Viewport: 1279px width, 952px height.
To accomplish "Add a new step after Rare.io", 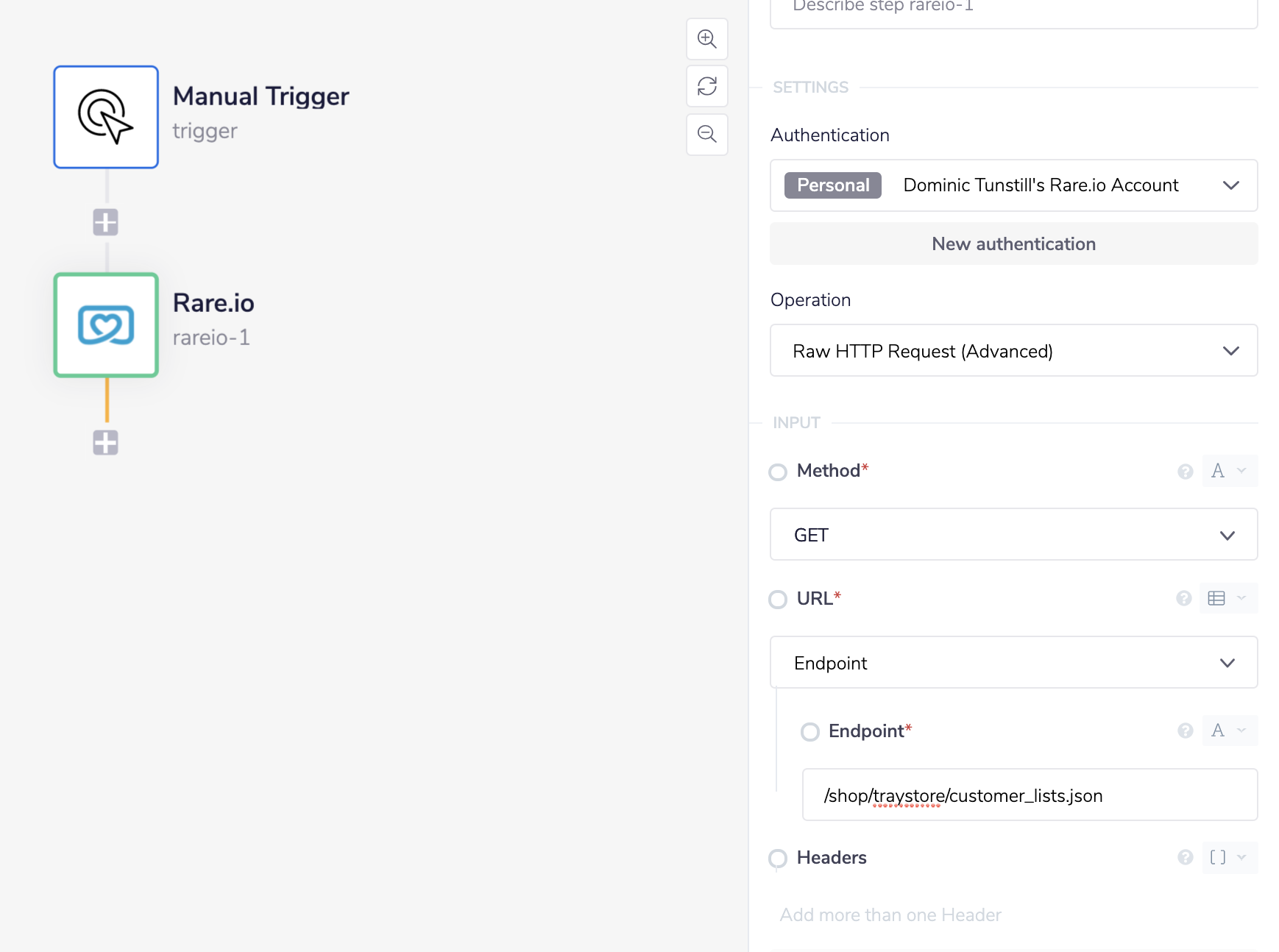I will 105,443.
